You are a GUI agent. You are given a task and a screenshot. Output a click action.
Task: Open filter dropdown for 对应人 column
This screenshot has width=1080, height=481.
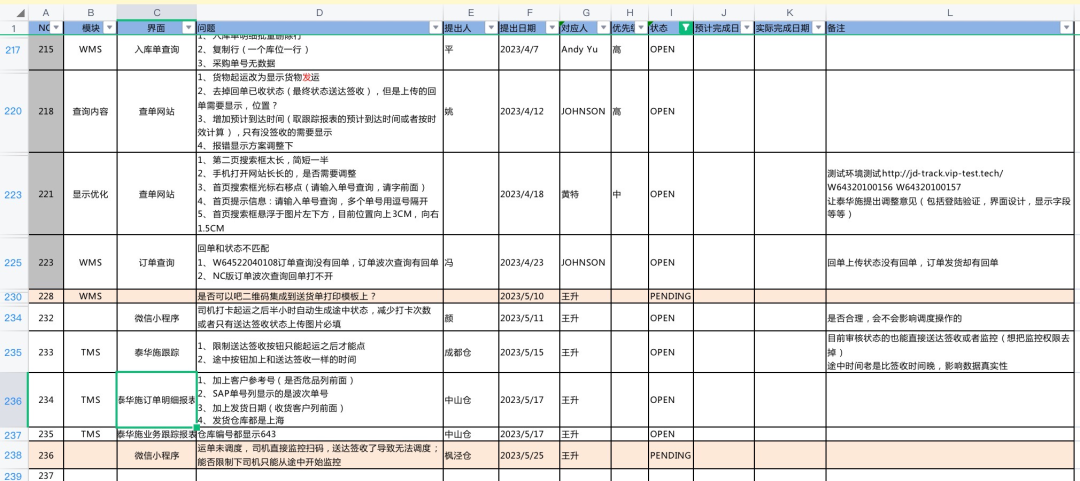pos(603,28)
